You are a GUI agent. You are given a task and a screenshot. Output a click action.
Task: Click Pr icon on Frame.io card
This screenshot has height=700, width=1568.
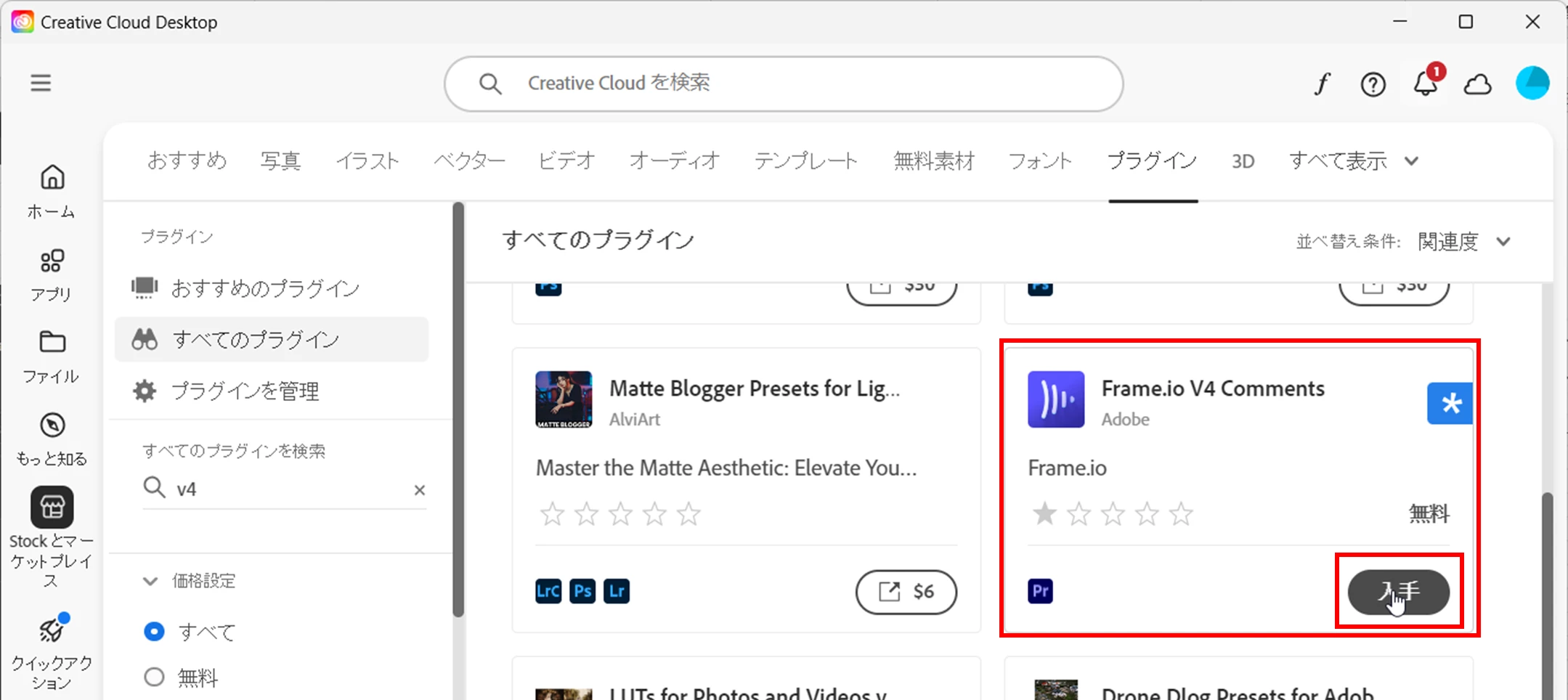click(1040, 591)
